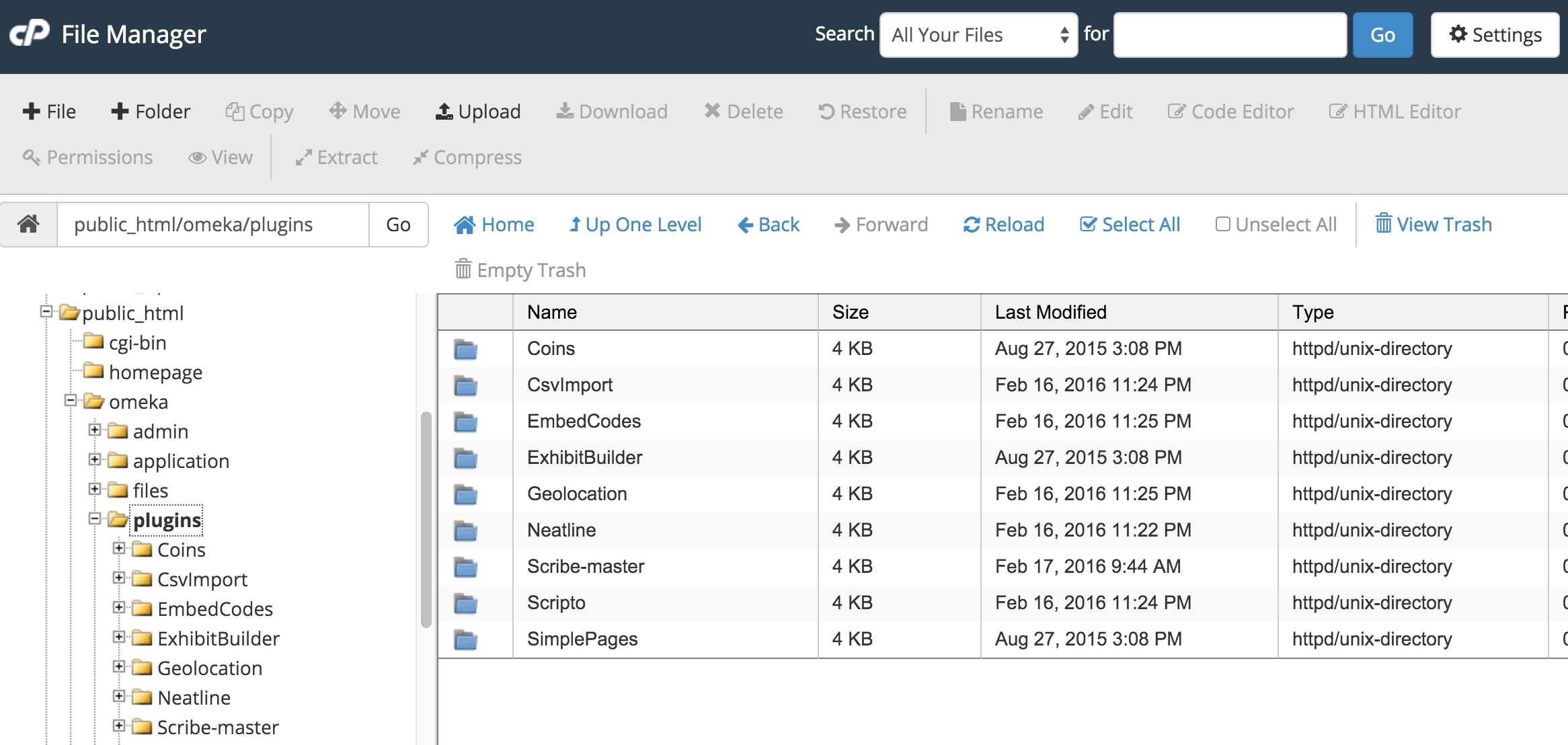Open the Upload tool
1568x745 pixels.
[x=478, y=112]
